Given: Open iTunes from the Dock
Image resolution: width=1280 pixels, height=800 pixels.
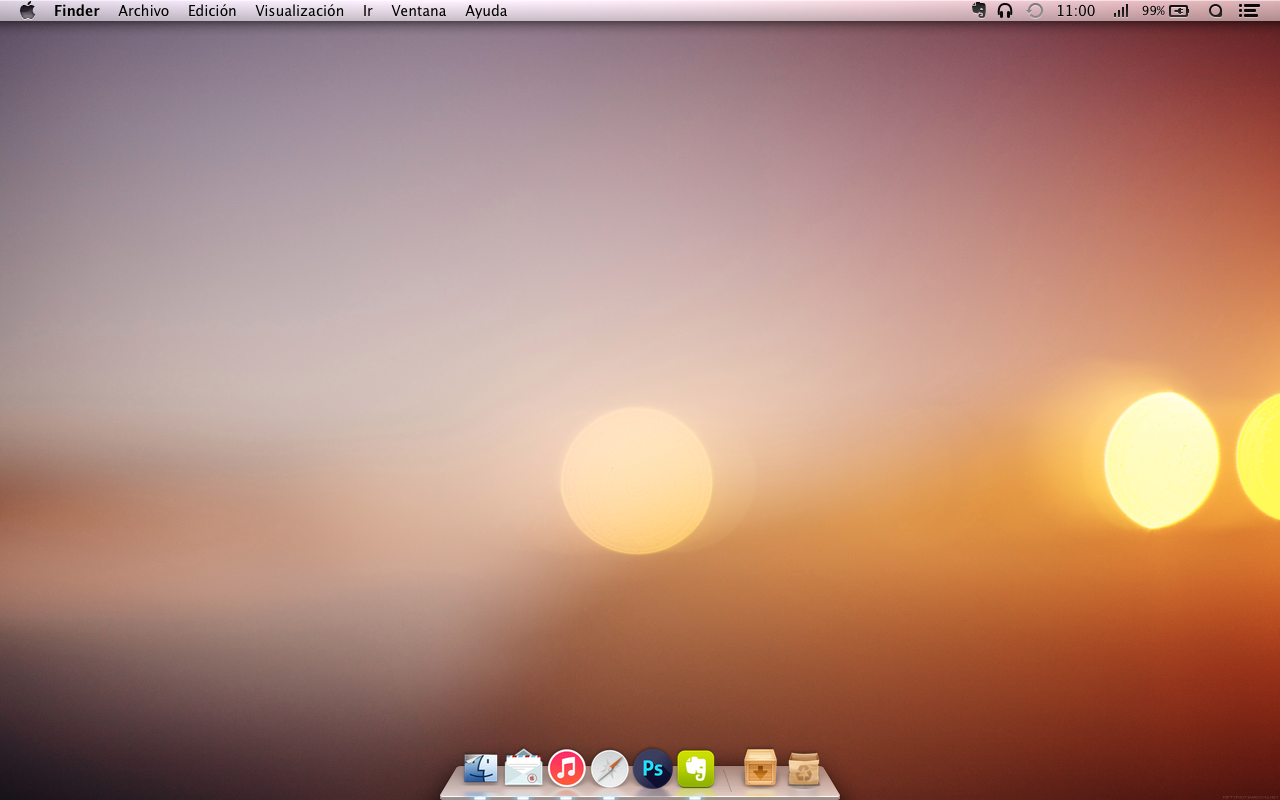Looking at the screenshot, I should [x=567, y=768].
